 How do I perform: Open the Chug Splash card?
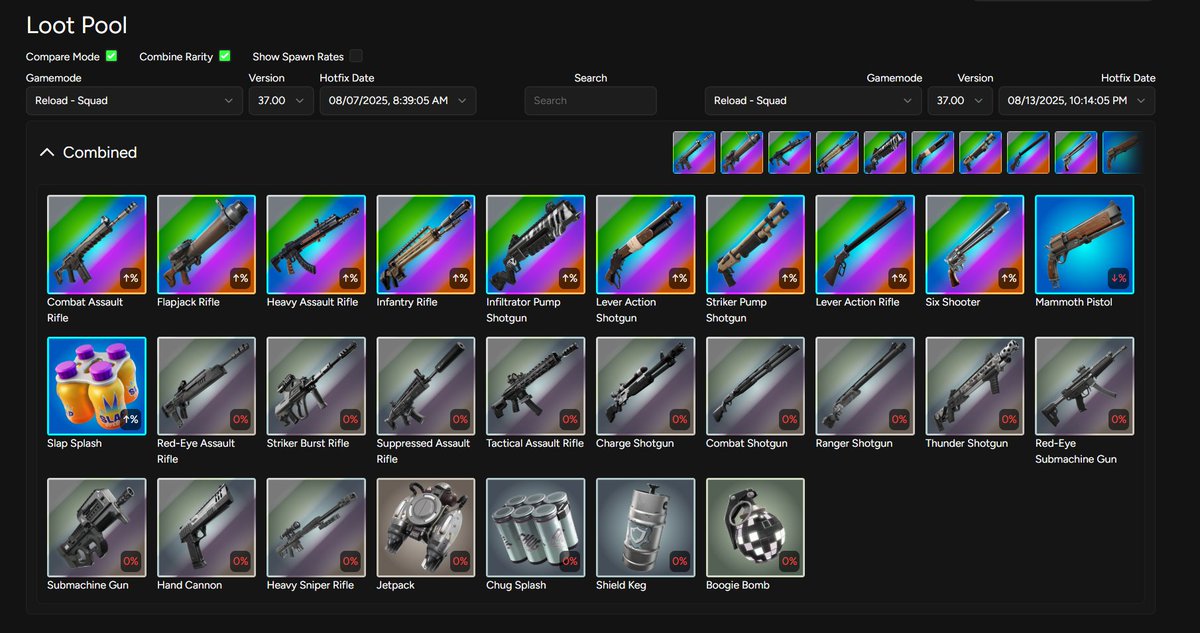coord(536,527)
